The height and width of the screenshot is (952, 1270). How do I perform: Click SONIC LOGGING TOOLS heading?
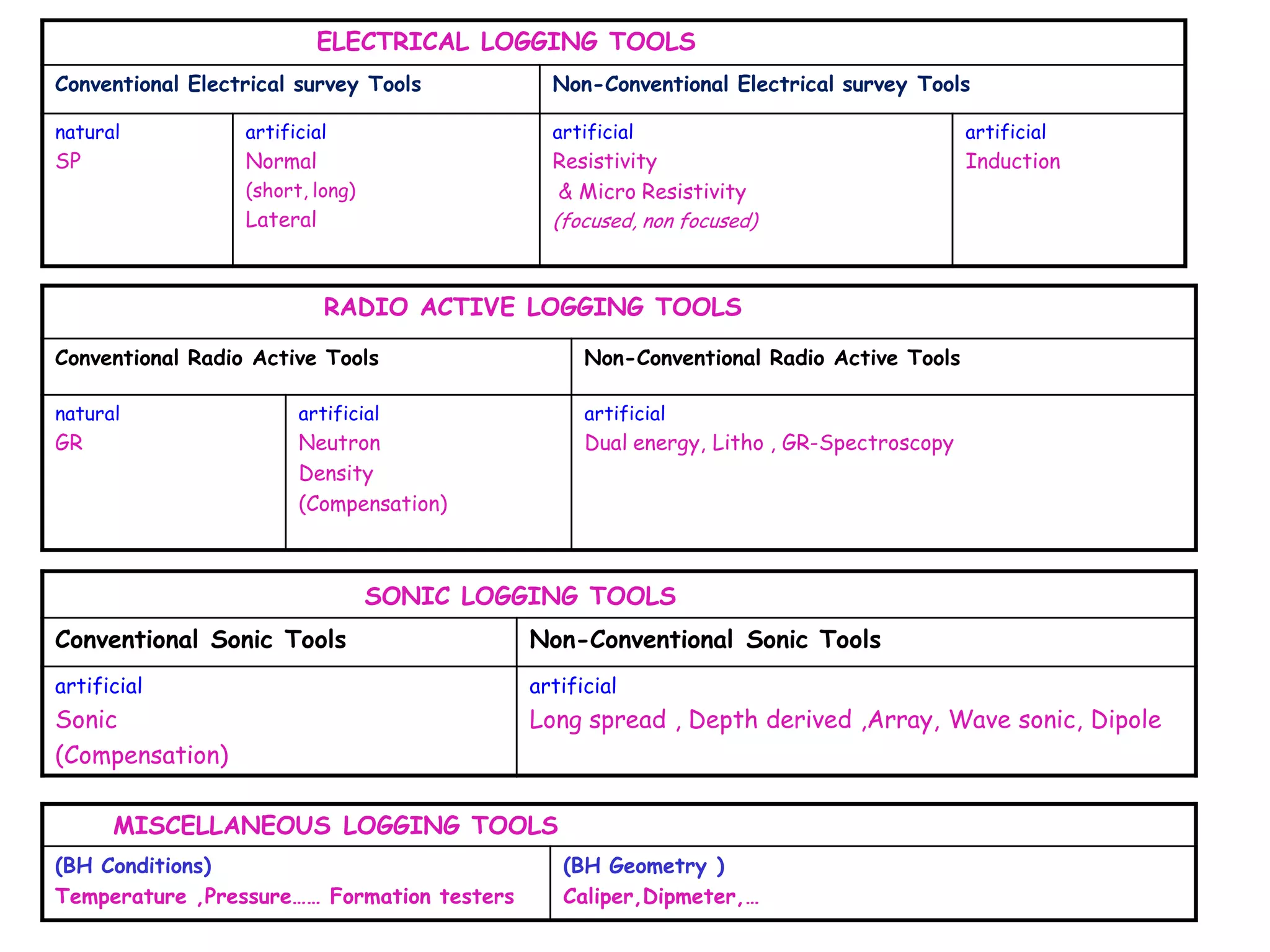click(x=520, y=596)
